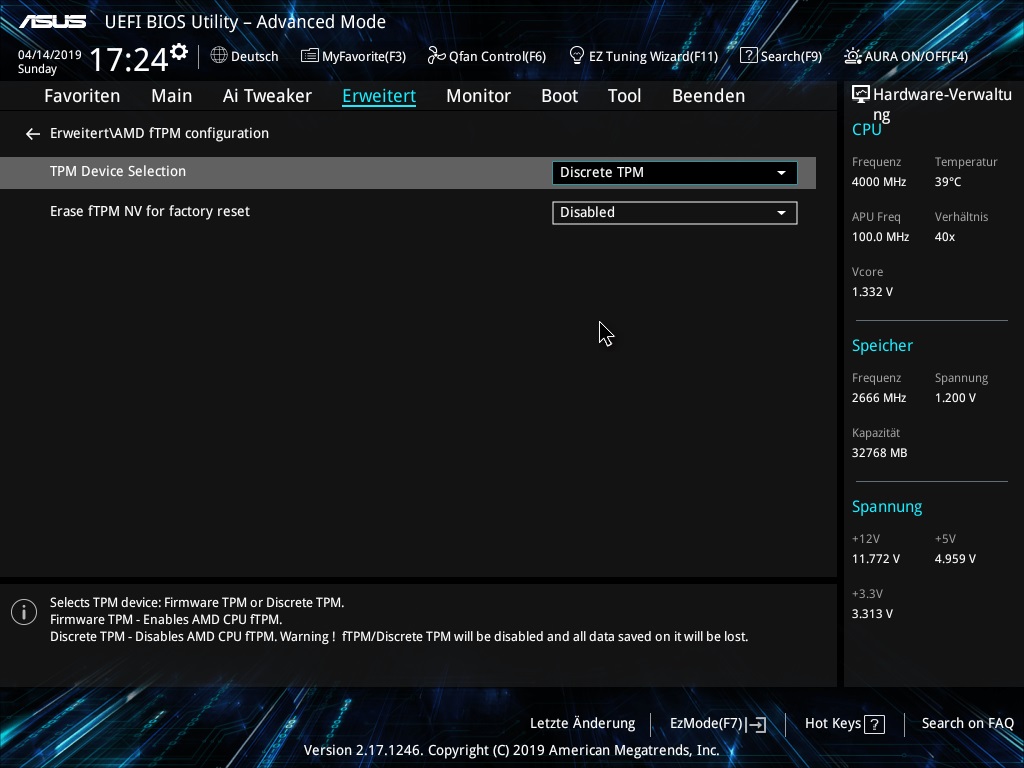Click +3.3V value 3.313 V
The width and height of the screenshot is (1024, 768).
(872, 614)
